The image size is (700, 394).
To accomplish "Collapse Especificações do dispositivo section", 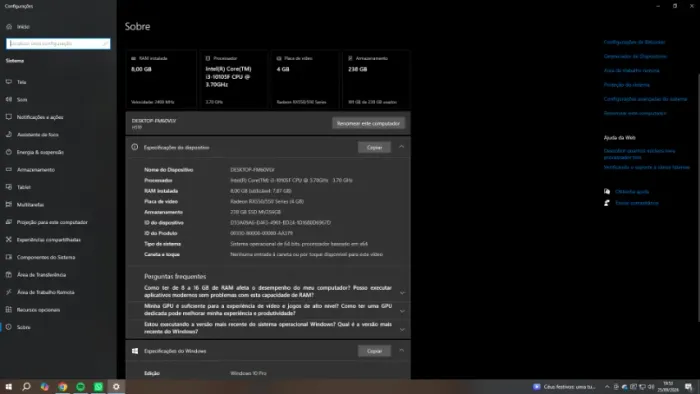I will (x=401, y=147).
